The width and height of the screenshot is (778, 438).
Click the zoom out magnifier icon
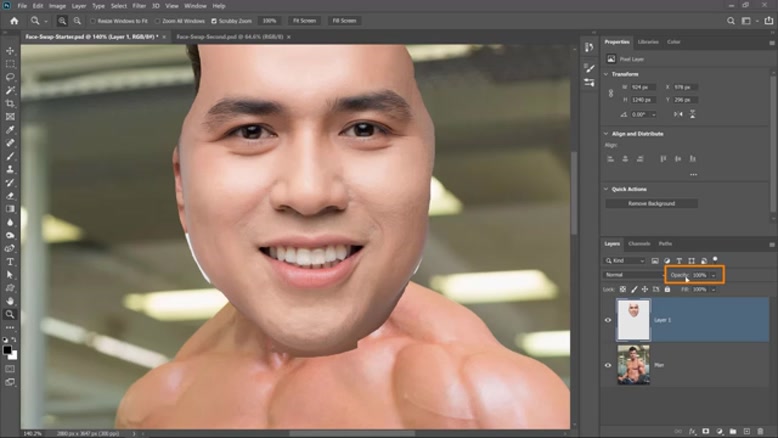click(x=77, y=20)
